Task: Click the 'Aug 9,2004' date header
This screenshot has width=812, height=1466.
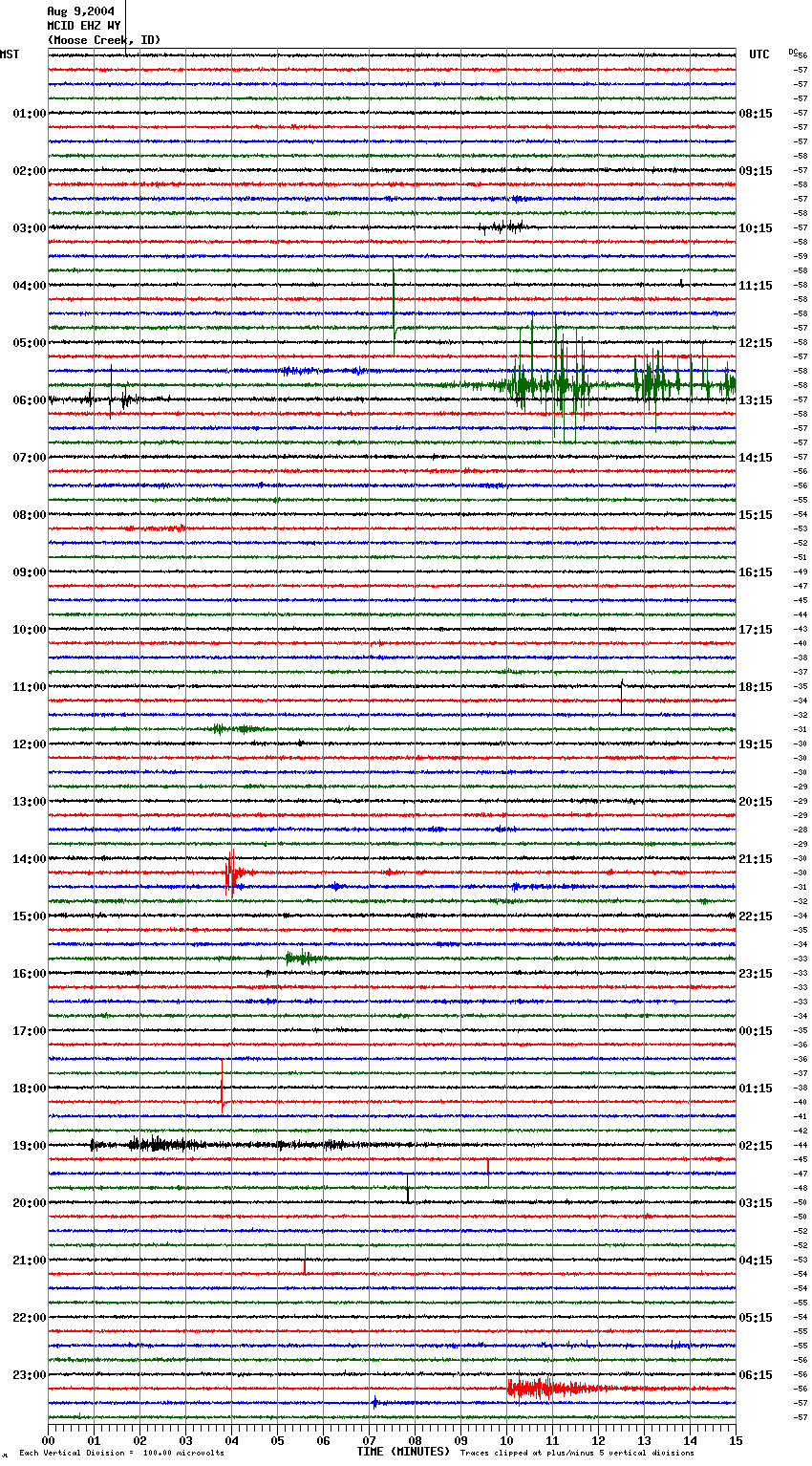Action: (81, 11)
